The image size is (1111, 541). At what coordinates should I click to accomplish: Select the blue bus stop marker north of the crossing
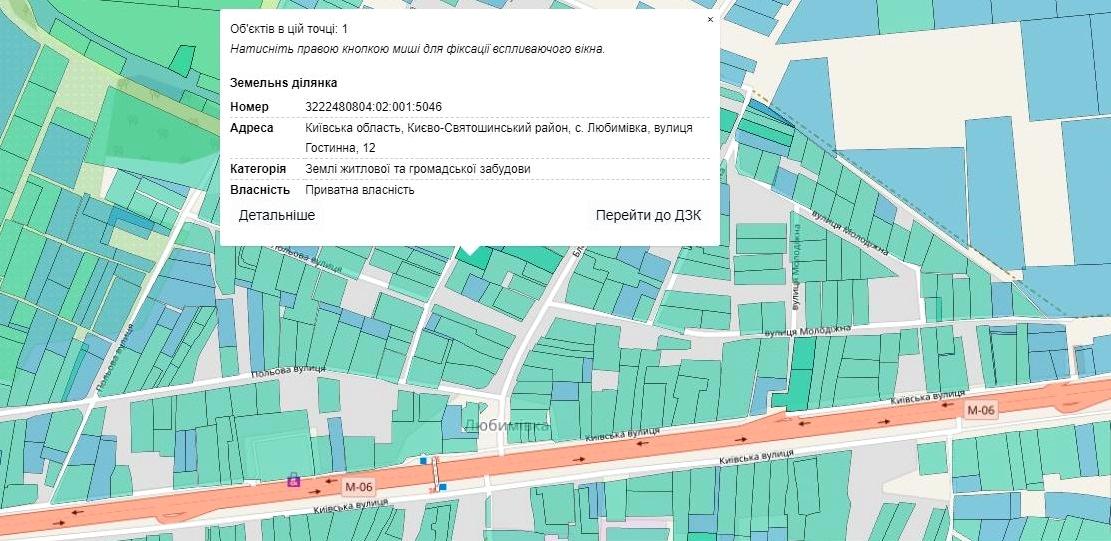424,461
